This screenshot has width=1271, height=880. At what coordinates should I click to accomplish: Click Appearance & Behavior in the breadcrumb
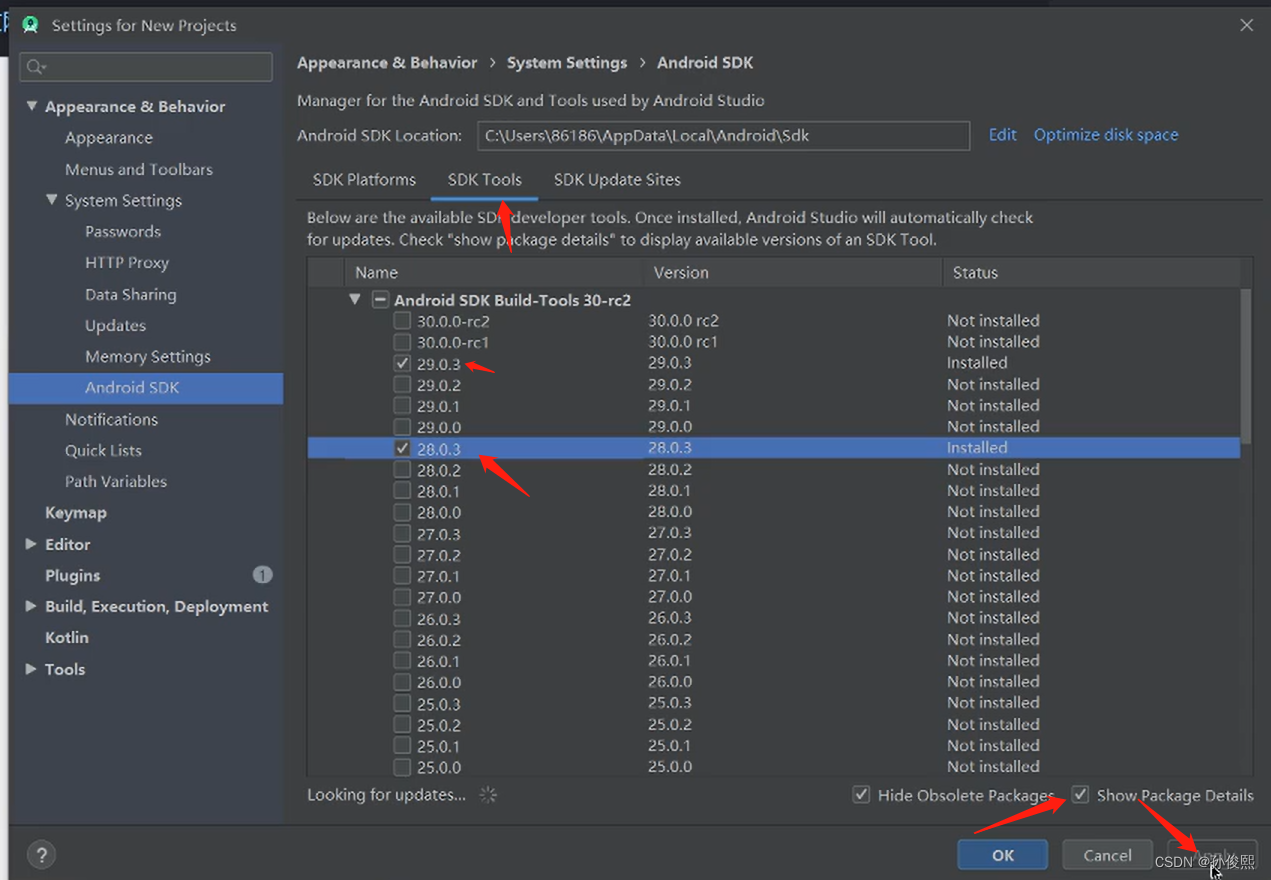coord(387,62)
